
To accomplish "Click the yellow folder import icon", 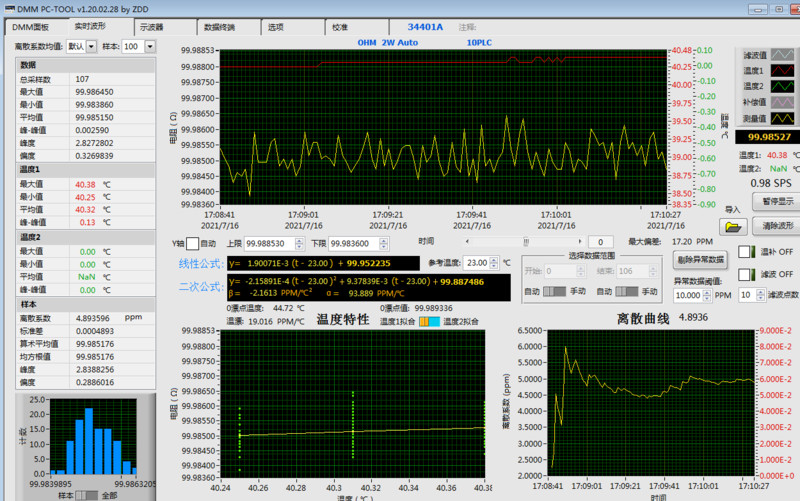I will click(x=733, y=226).
